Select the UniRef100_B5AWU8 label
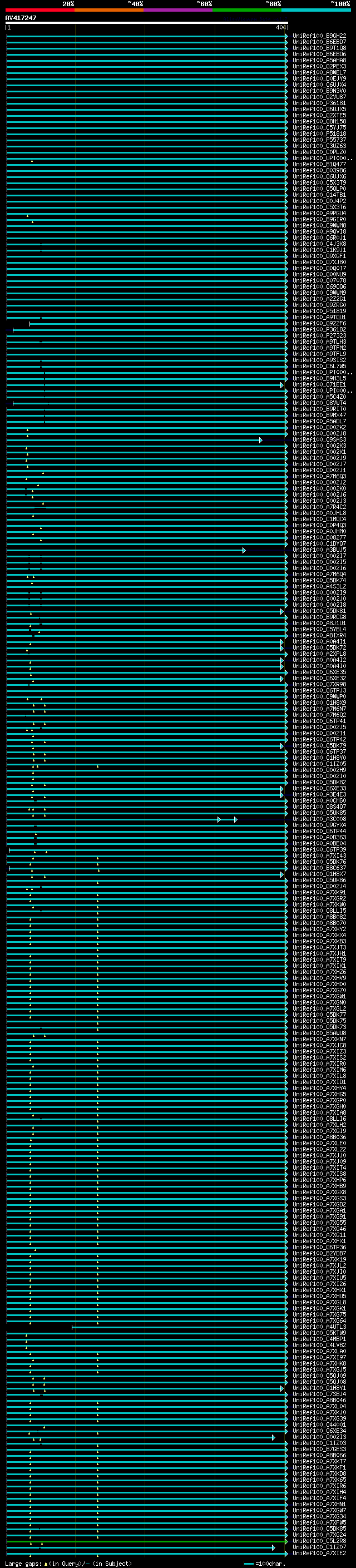This screenshot has width=356, height=1568. [x=319, y=1033]
